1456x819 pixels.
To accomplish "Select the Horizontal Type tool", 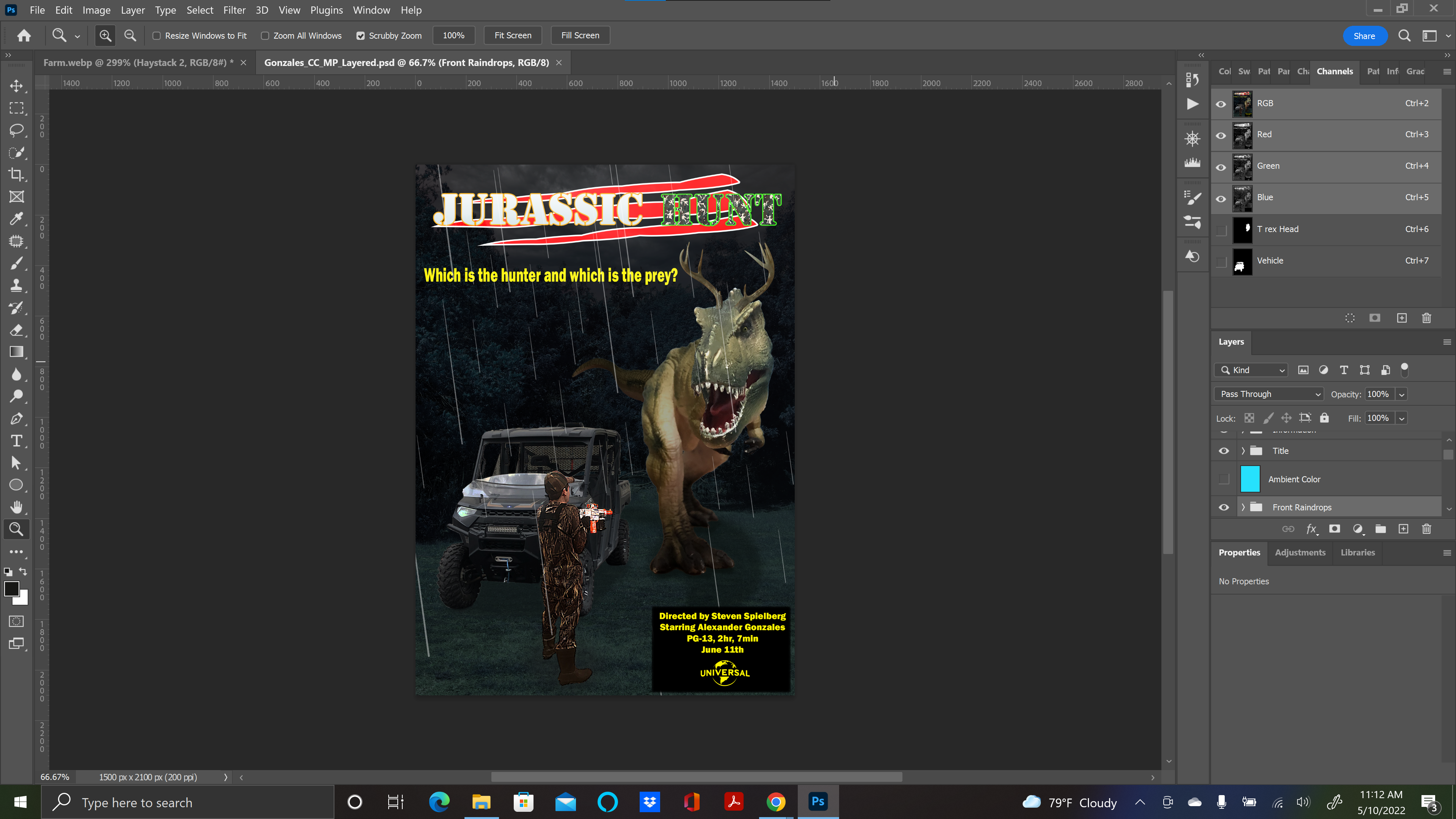I will pos(16,441).
